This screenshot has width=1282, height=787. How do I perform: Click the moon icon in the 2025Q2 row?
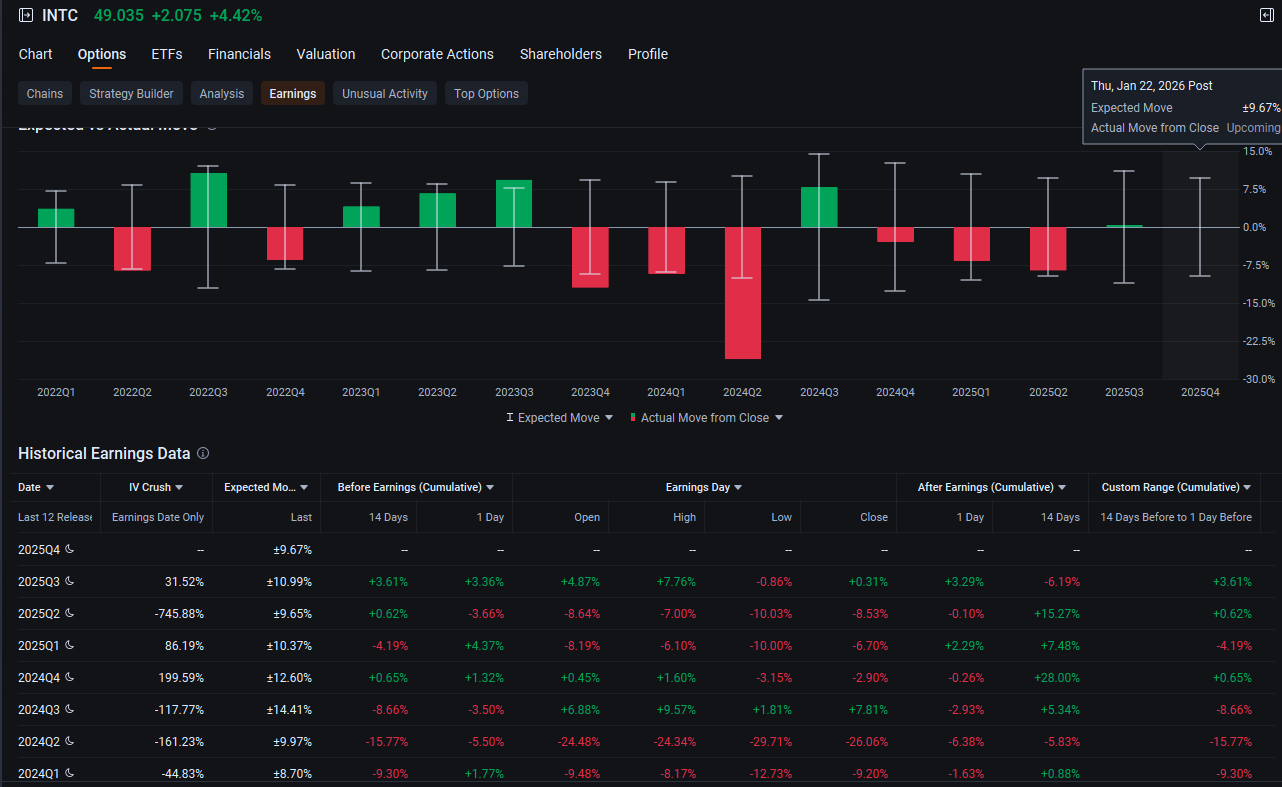70,613
